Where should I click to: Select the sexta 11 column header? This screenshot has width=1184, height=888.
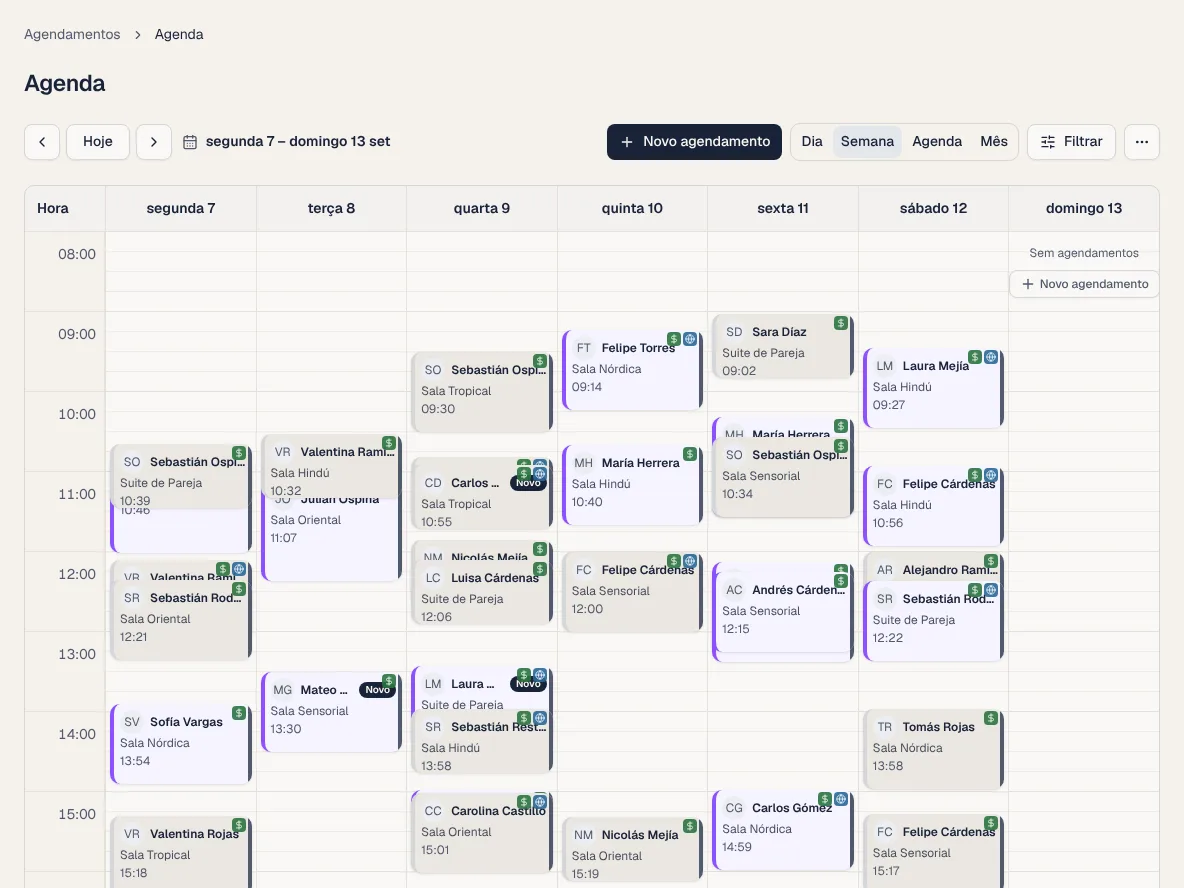(783, 208)
